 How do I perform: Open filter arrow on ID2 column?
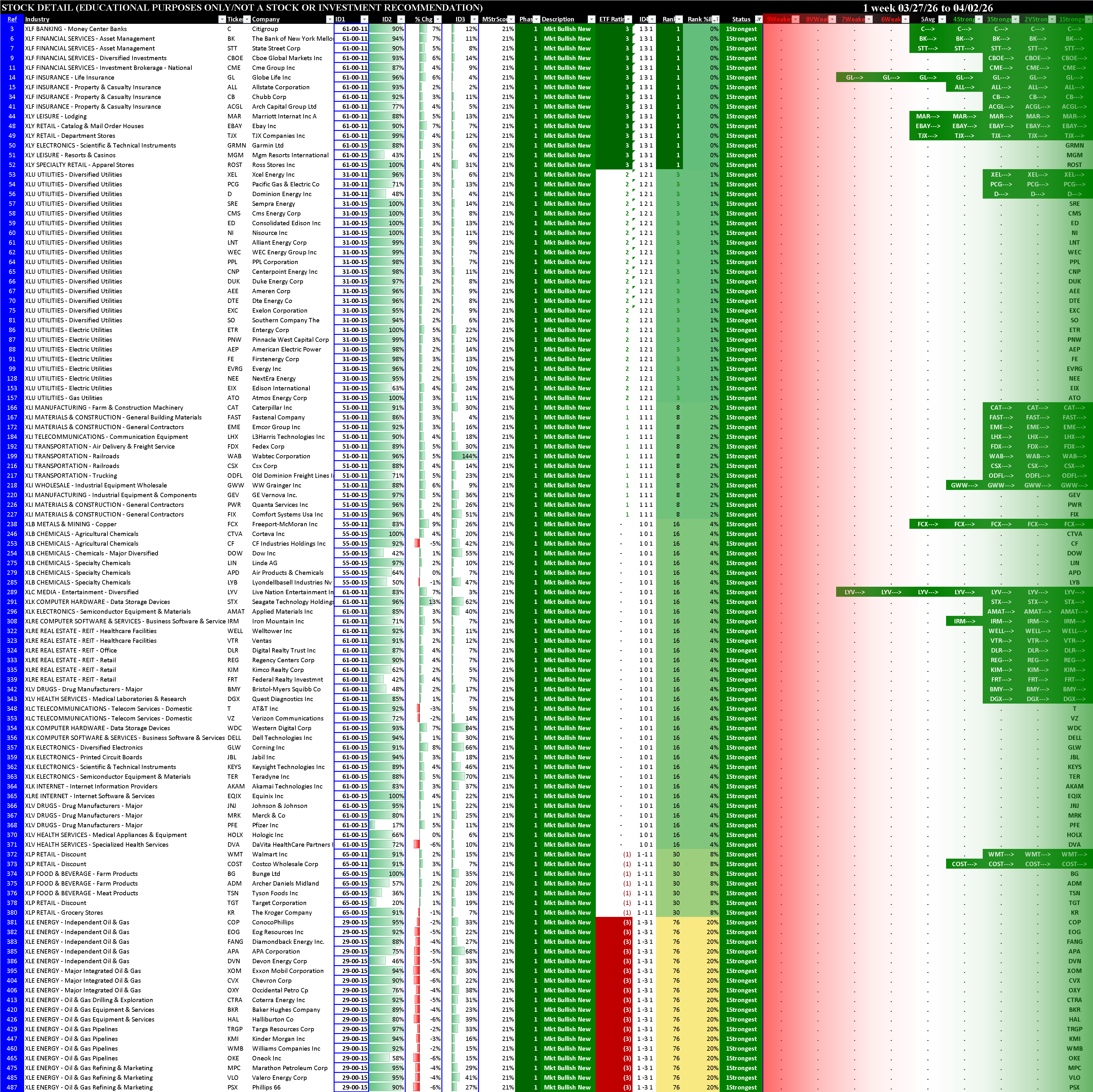click(401, 19)
